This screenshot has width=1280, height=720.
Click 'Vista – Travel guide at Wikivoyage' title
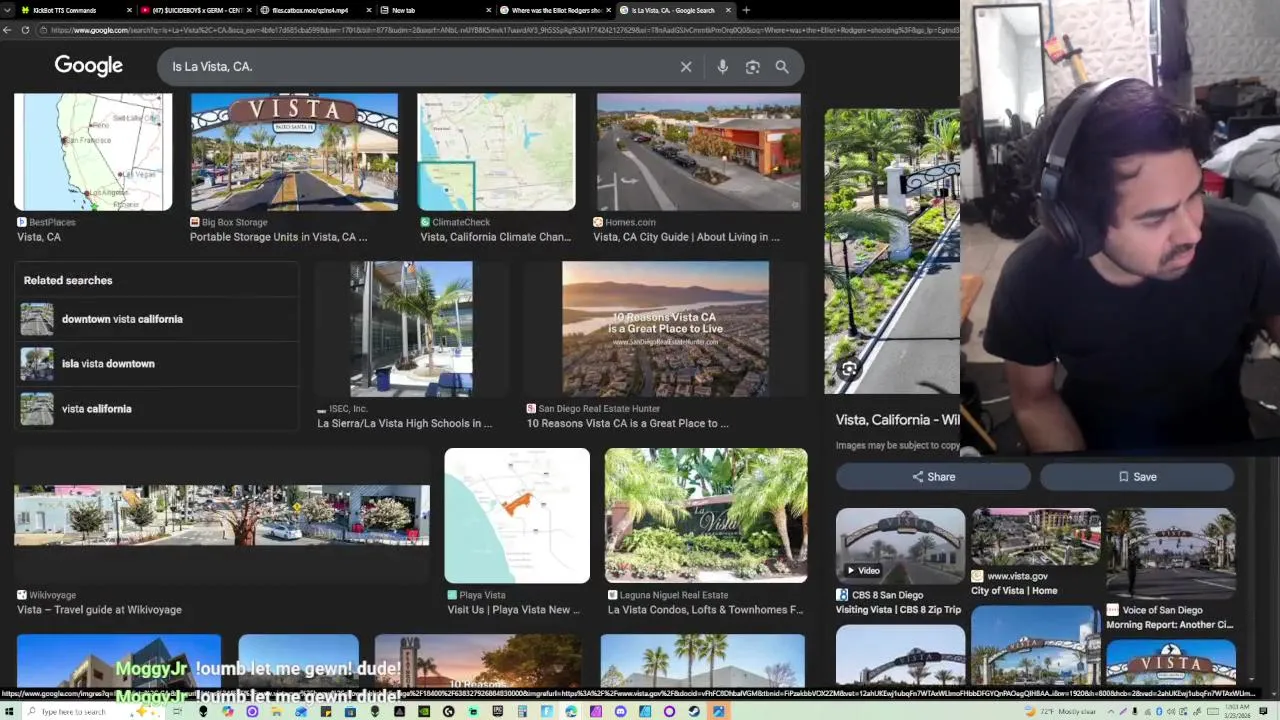point(99,610)
